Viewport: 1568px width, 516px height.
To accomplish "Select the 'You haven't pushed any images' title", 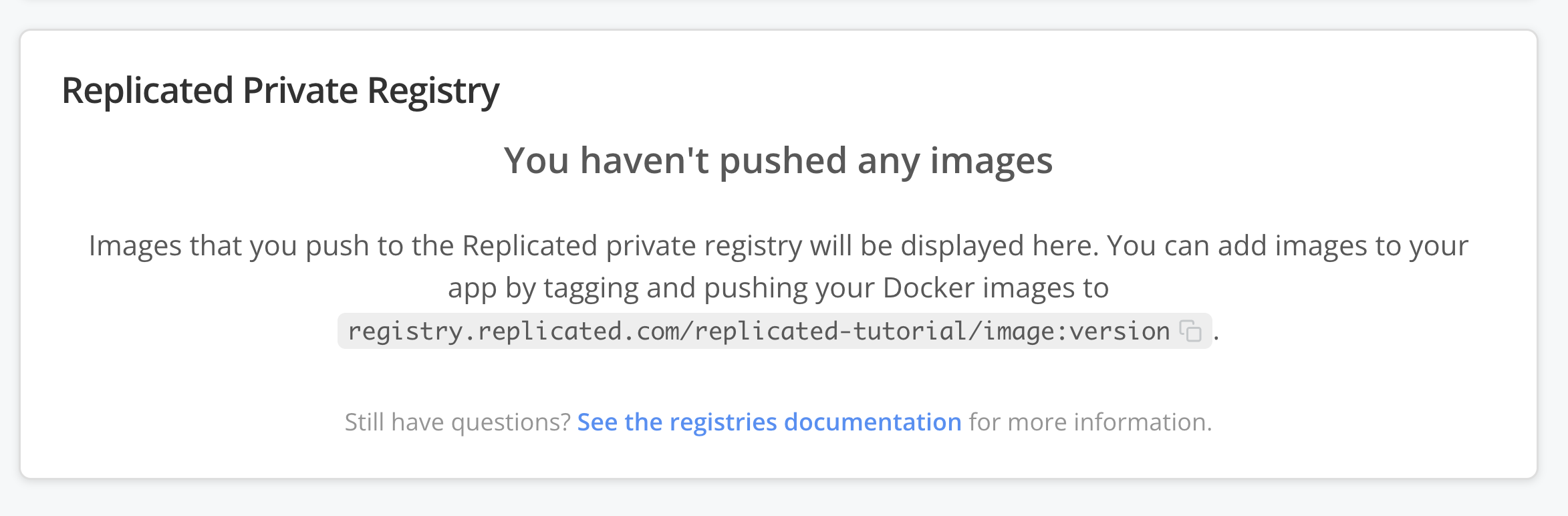I will 779,160.
